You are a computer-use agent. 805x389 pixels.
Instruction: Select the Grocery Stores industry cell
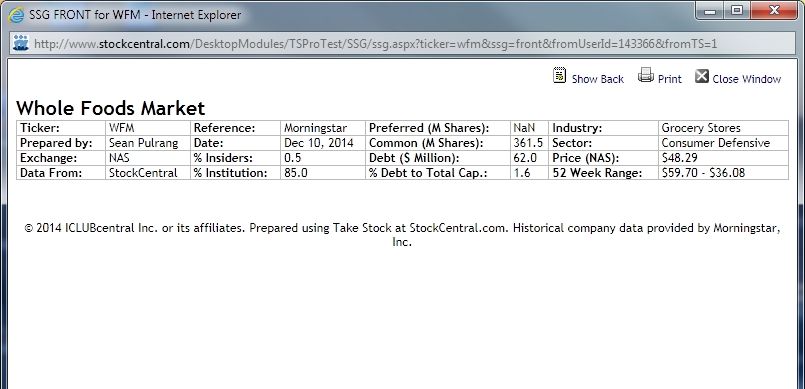723,128
